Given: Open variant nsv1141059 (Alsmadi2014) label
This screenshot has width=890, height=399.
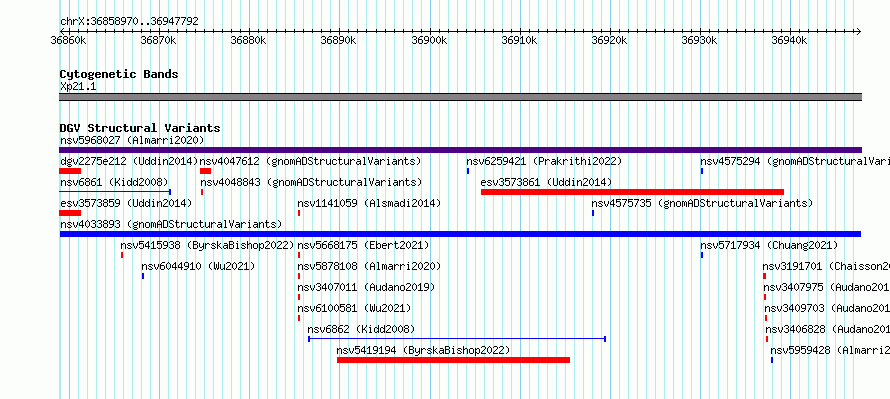Looking at the screenshot, I should pyautogui.click(x=369, y=203).
